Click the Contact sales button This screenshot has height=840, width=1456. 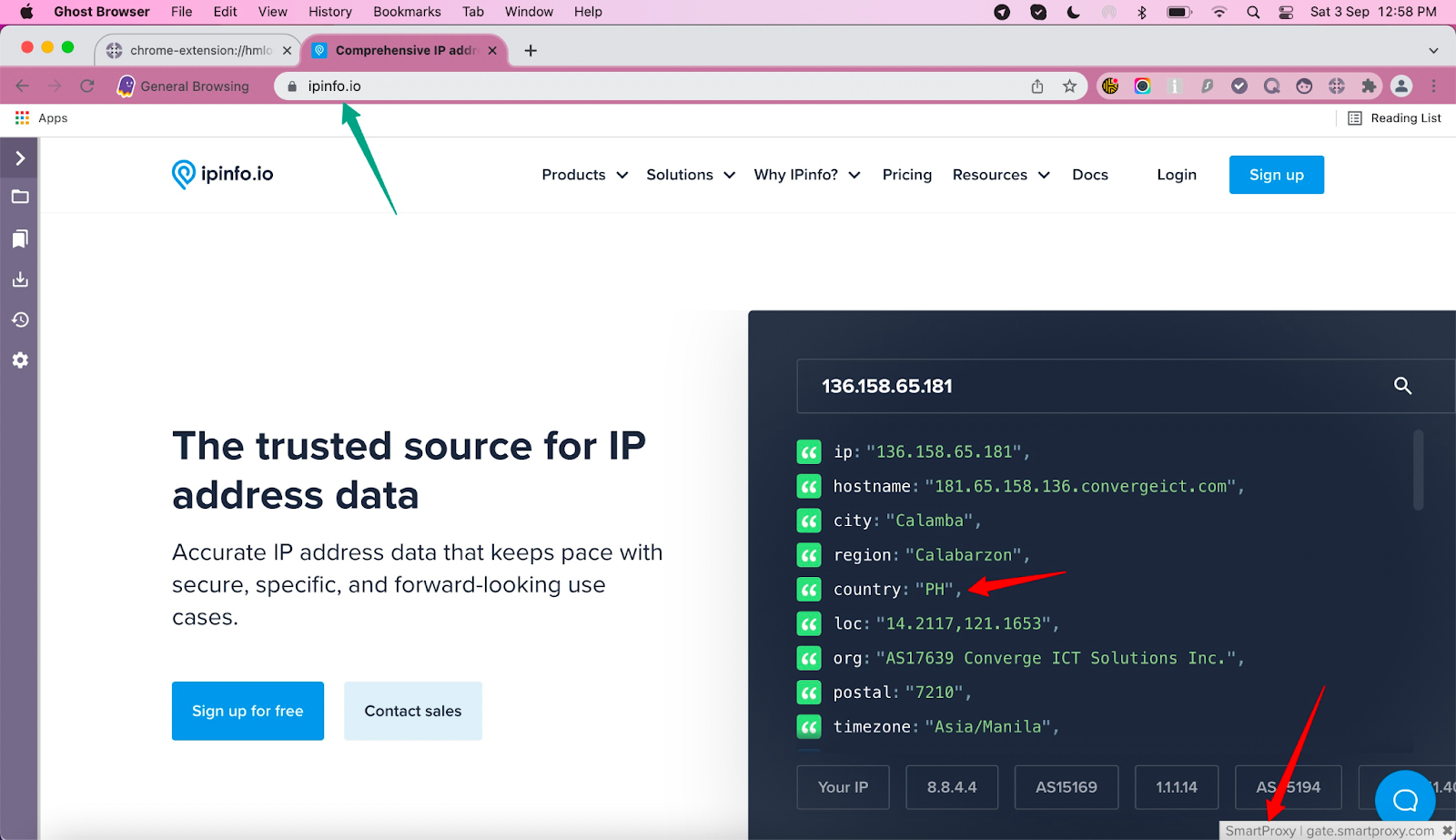pos(412,711)
